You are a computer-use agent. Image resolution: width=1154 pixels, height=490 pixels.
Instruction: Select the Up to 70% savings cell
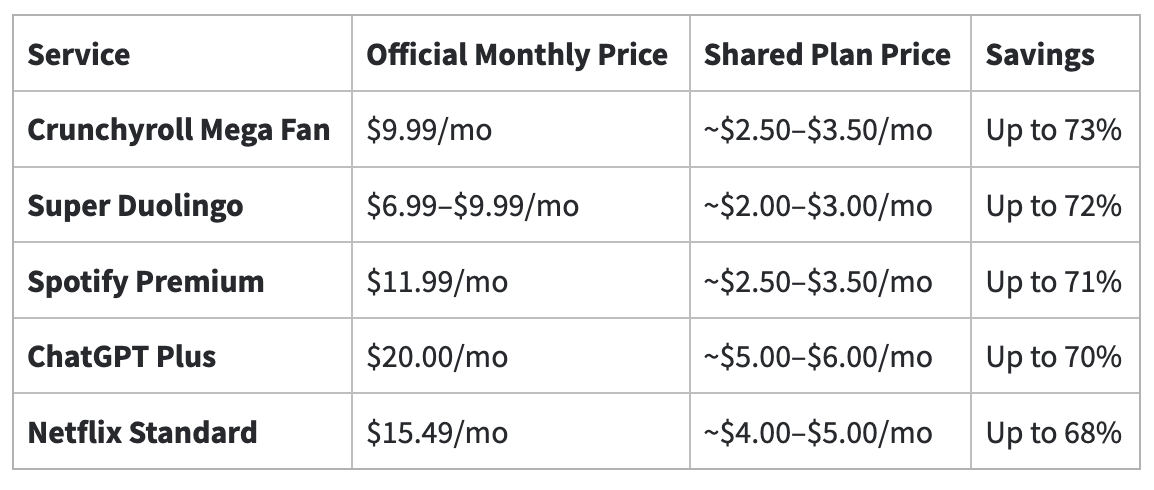(x=1054, y=356)
